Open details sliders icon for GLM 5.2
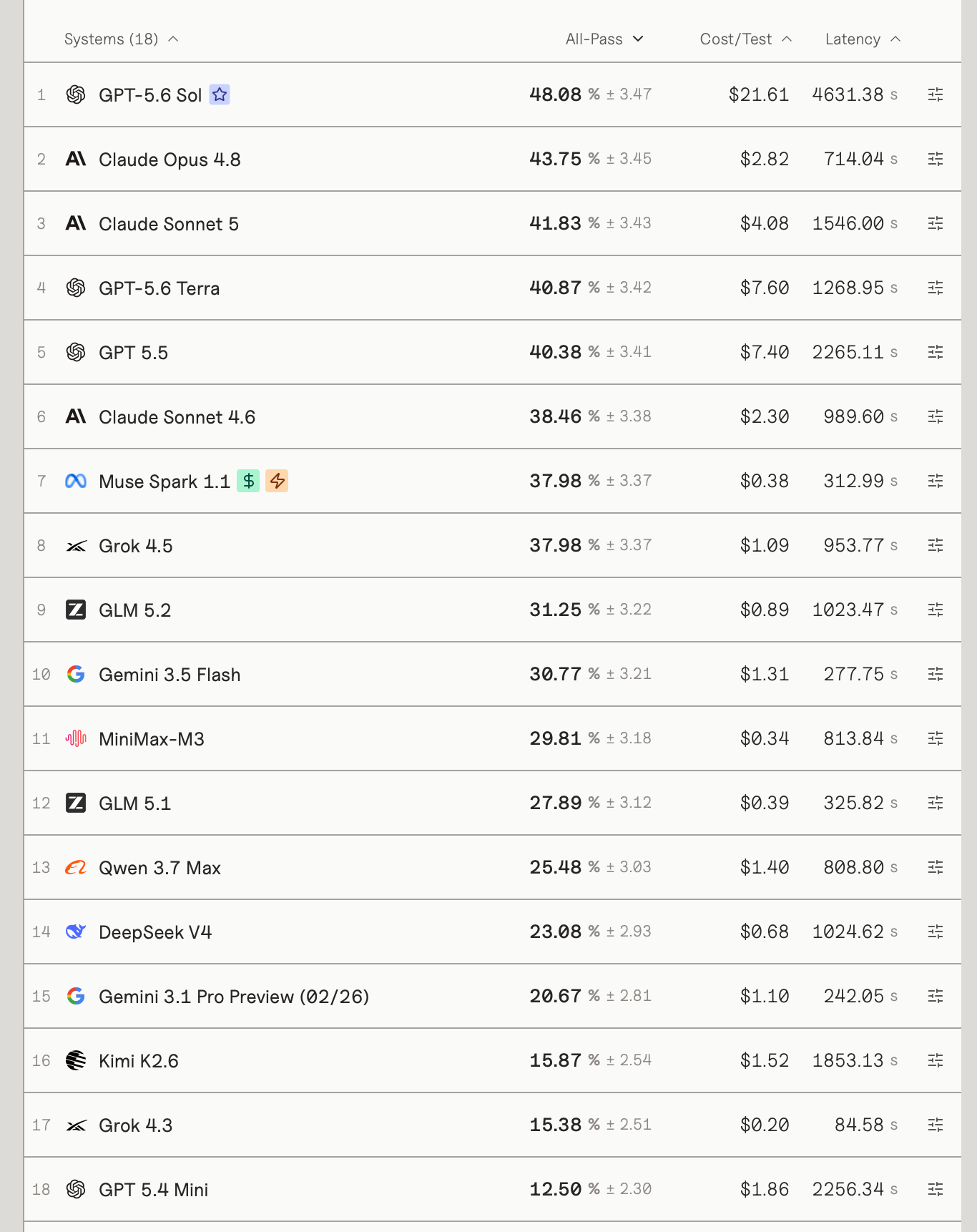The image size is (977, 1232). pos(936,610)
